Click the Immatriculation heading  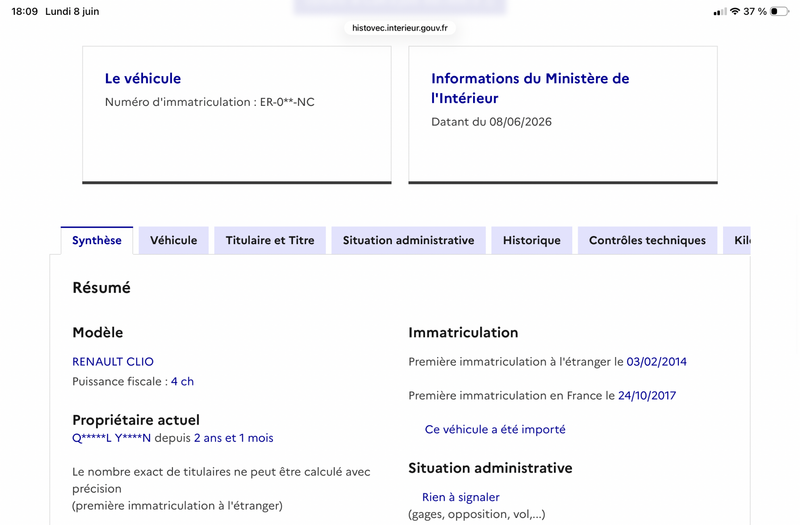463,333
